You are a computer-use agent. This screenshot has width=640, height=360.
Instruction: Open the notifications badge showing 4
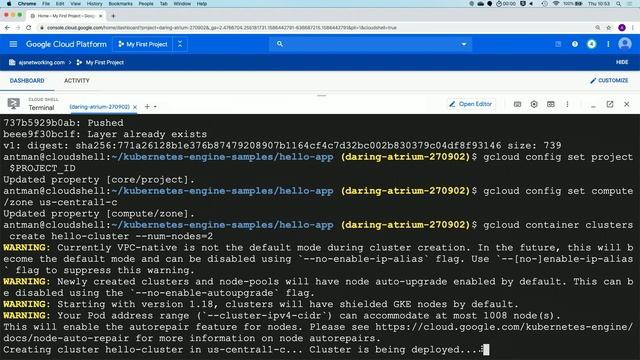coord(591,44)
